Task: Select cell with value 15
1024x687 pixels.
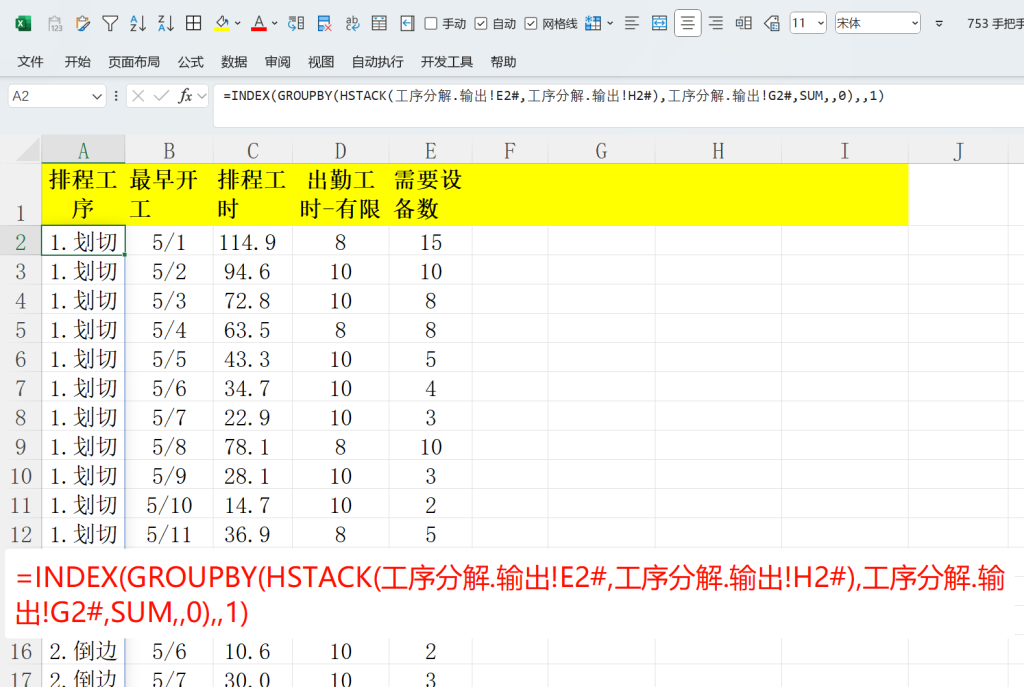Action: pos(430,242)
